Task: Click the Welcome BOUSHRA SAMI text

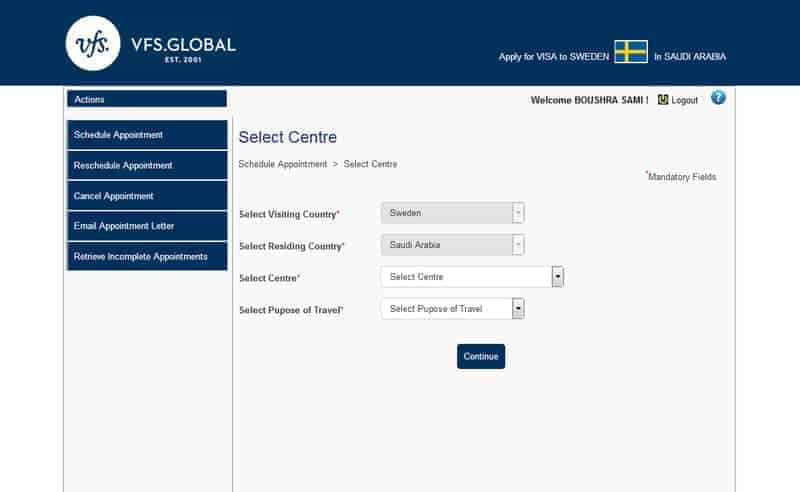Action: 589,100
